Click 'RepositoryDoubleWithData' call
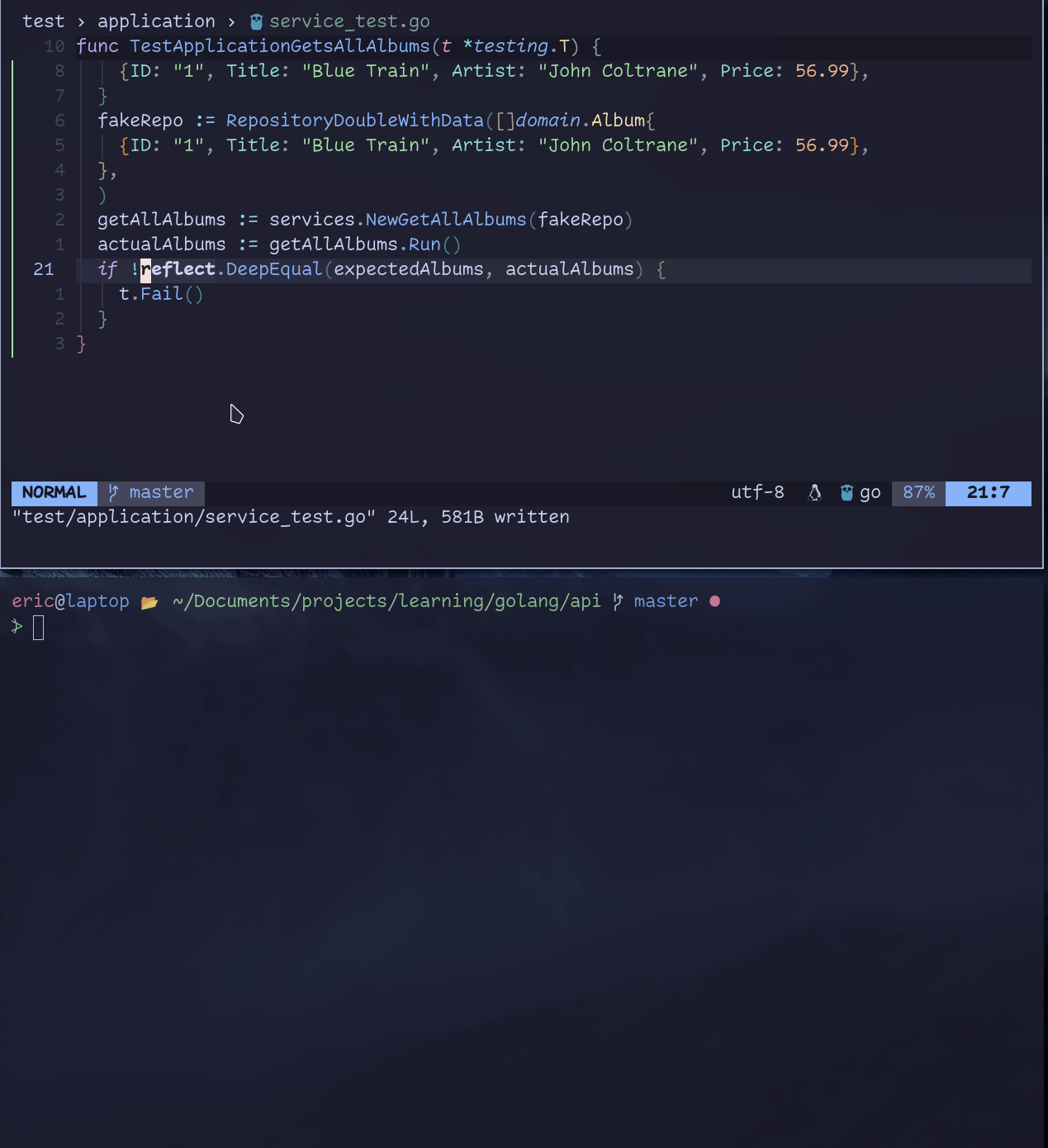Screen dimensions: 1048x1148 (x=355, y=121)
